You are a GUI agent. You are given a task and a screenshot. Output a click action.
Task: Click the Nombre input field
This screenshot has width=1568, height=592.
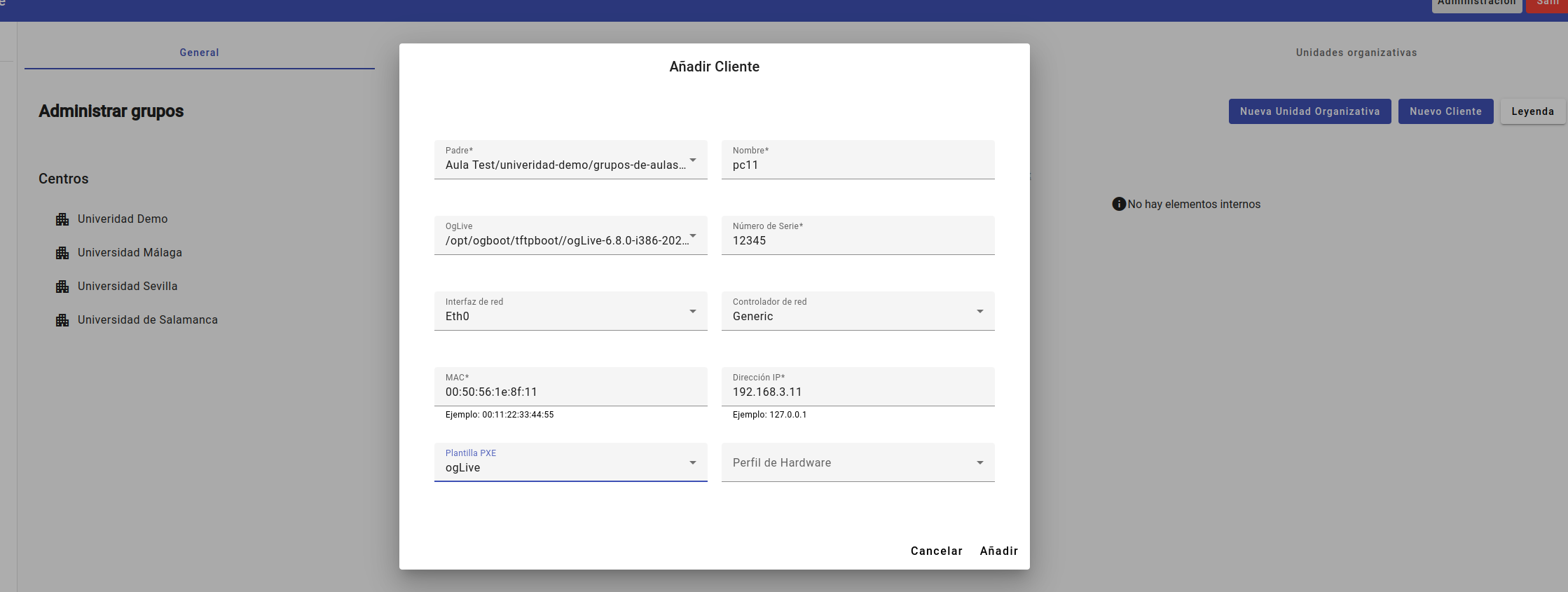click(858, 165)
